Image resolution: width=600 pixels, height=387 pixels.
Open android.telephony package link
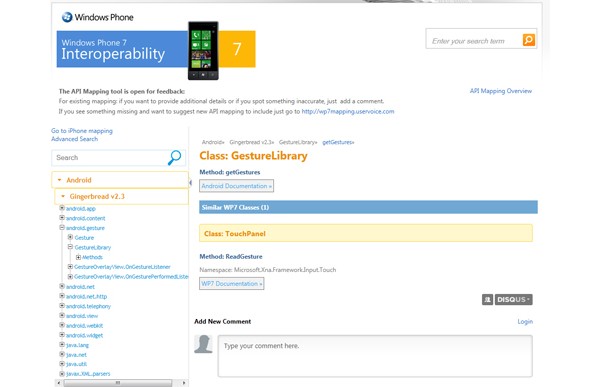tap(88, 306)
